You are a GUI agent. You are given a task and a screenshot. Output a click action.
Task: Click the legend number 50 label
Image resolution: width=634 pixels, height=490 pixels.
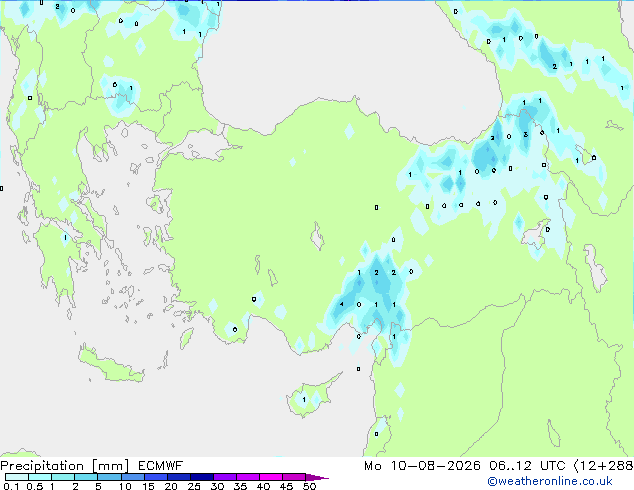click(x=309, y=486)
